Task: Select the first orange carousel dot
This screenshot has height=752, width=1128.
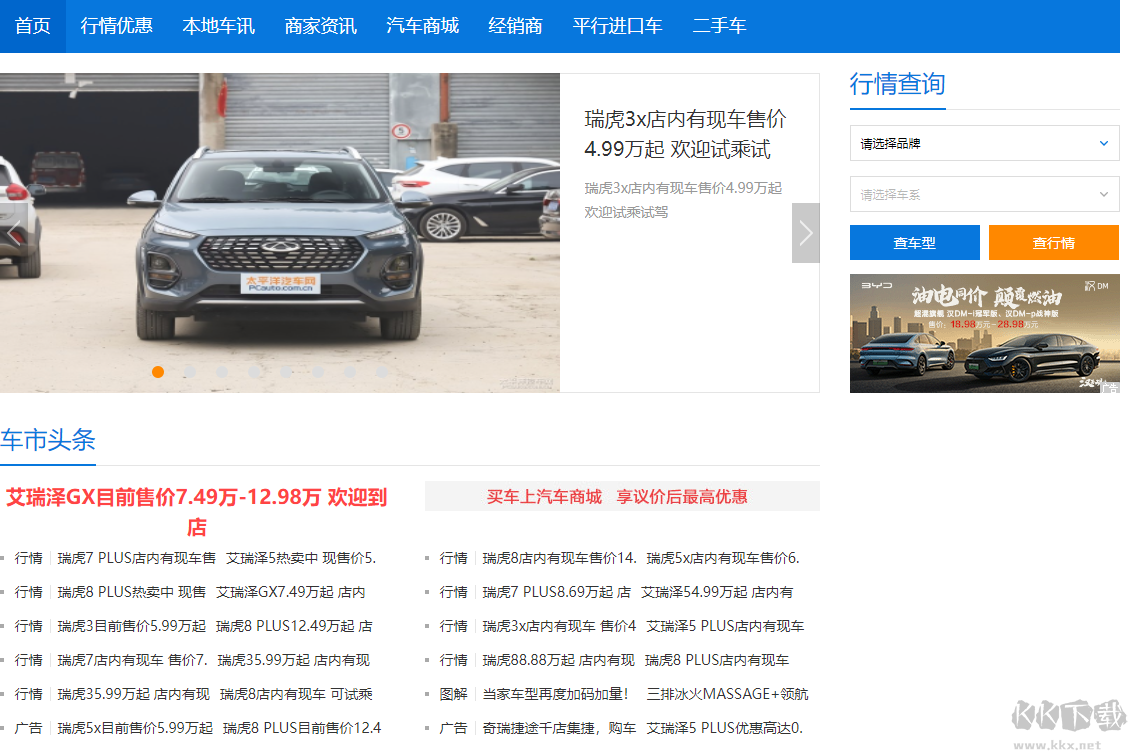Action: click(158, 372)
